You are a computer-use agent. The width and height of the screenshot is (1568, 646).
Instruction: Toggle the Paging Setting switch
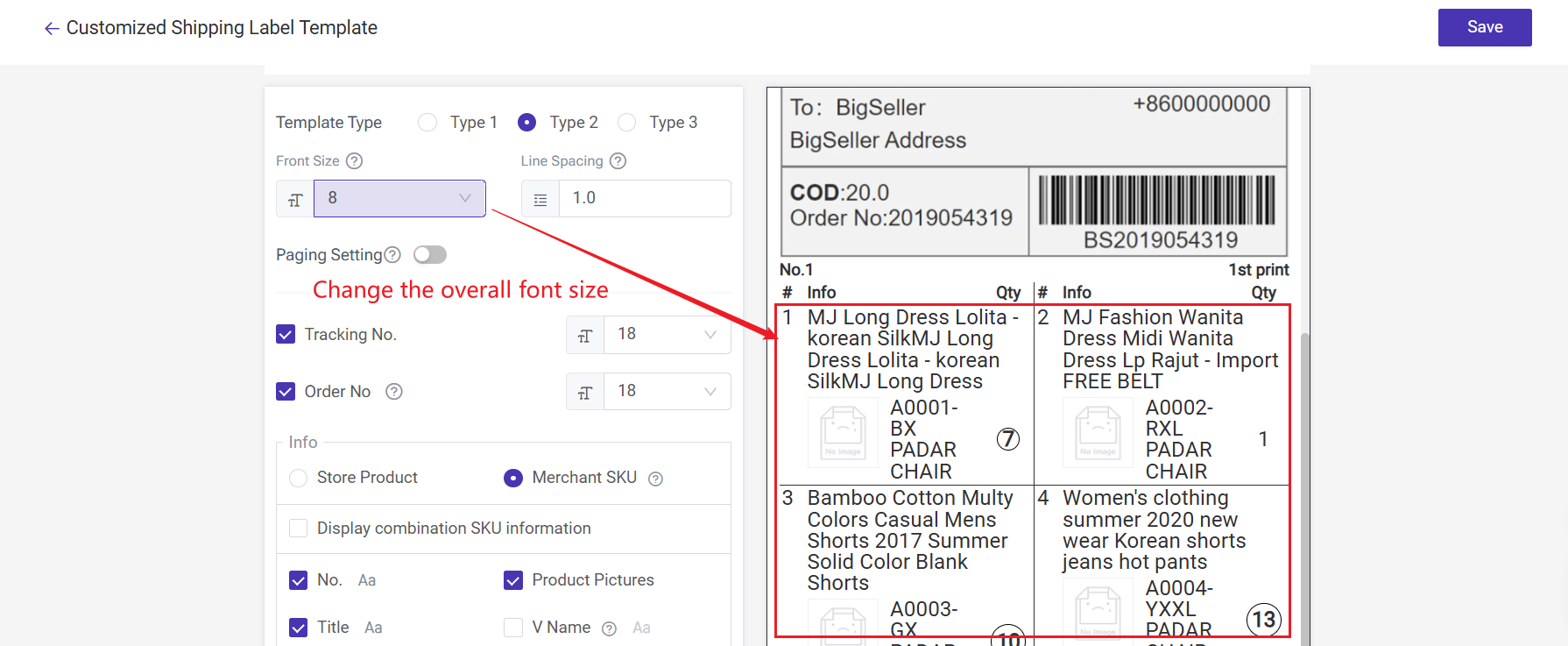point(430,255)
